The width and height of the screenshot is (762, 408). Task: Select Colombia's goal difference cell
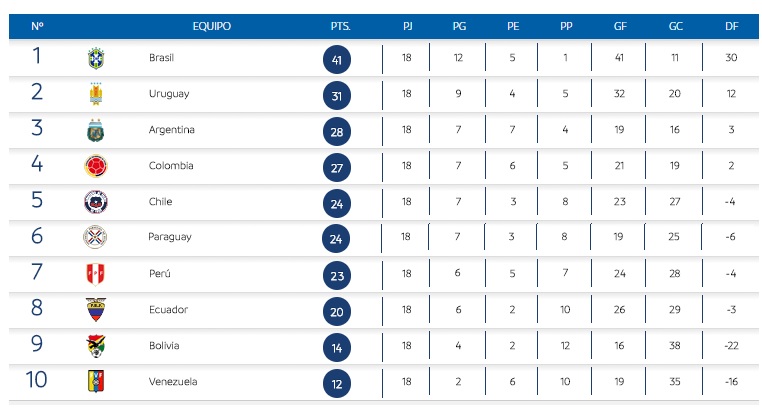tap(731, 166)
